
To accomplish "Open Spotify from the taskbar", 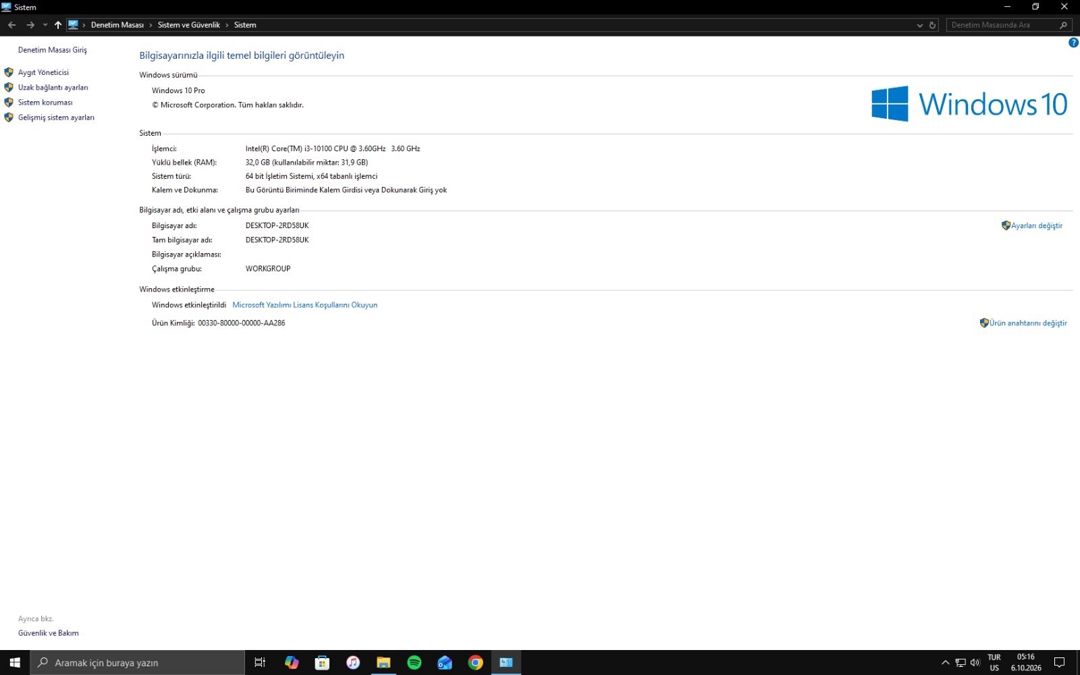I will click(x=414, y=663).
